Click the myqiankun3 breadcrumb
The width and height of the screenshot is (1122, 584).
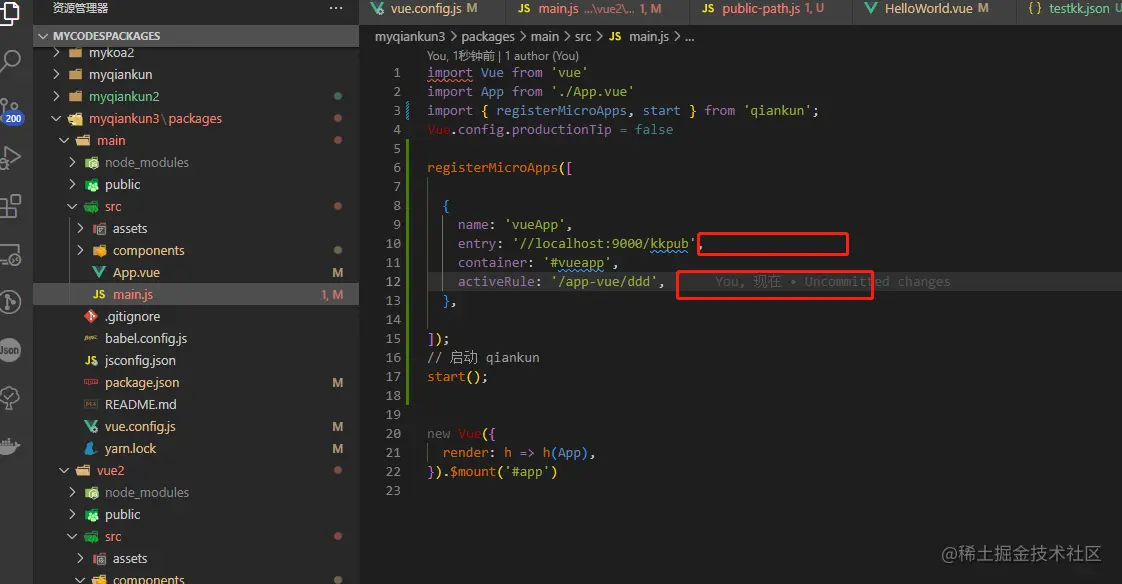410,36
